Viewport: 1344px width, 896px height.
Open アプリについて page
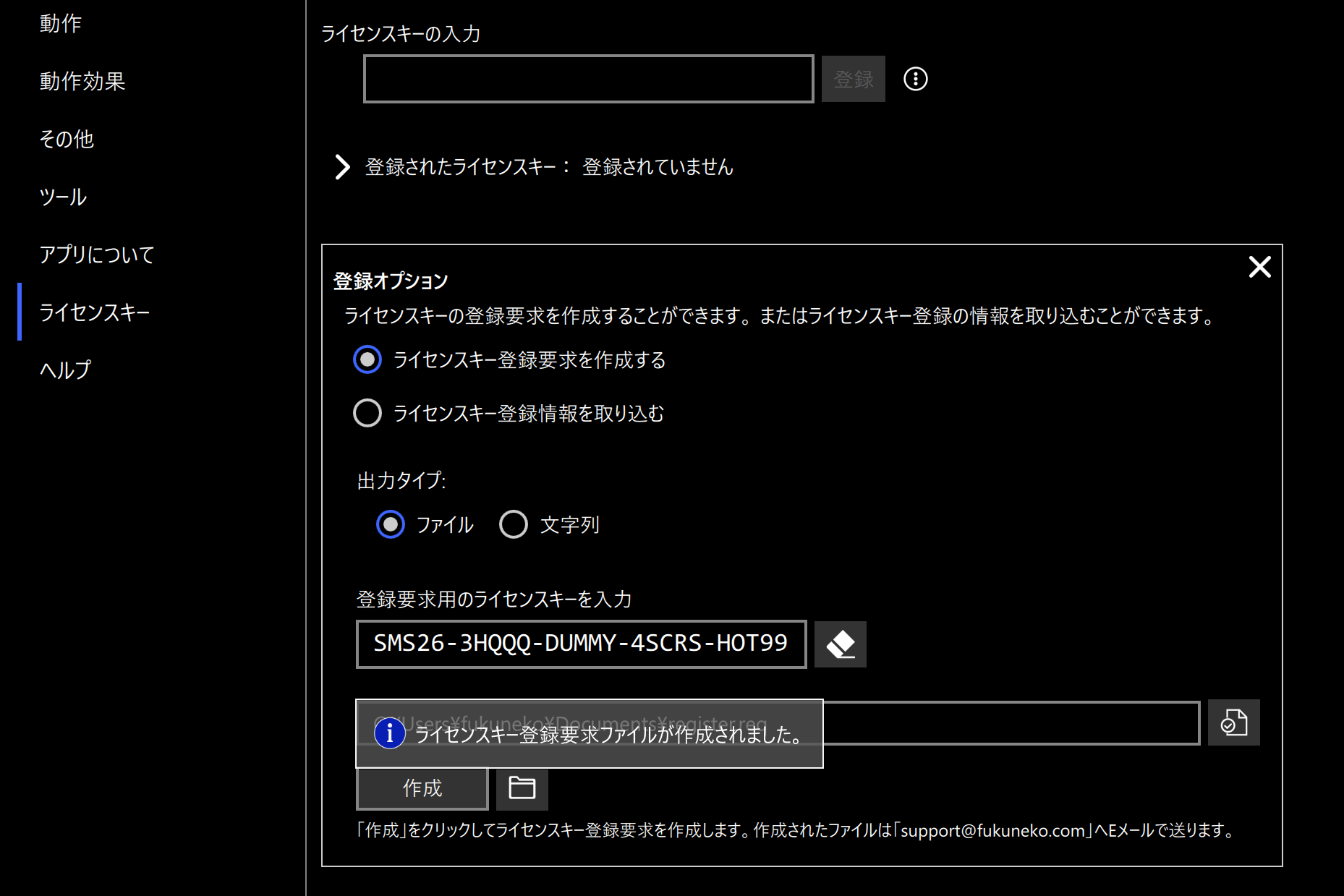point(97,255)
